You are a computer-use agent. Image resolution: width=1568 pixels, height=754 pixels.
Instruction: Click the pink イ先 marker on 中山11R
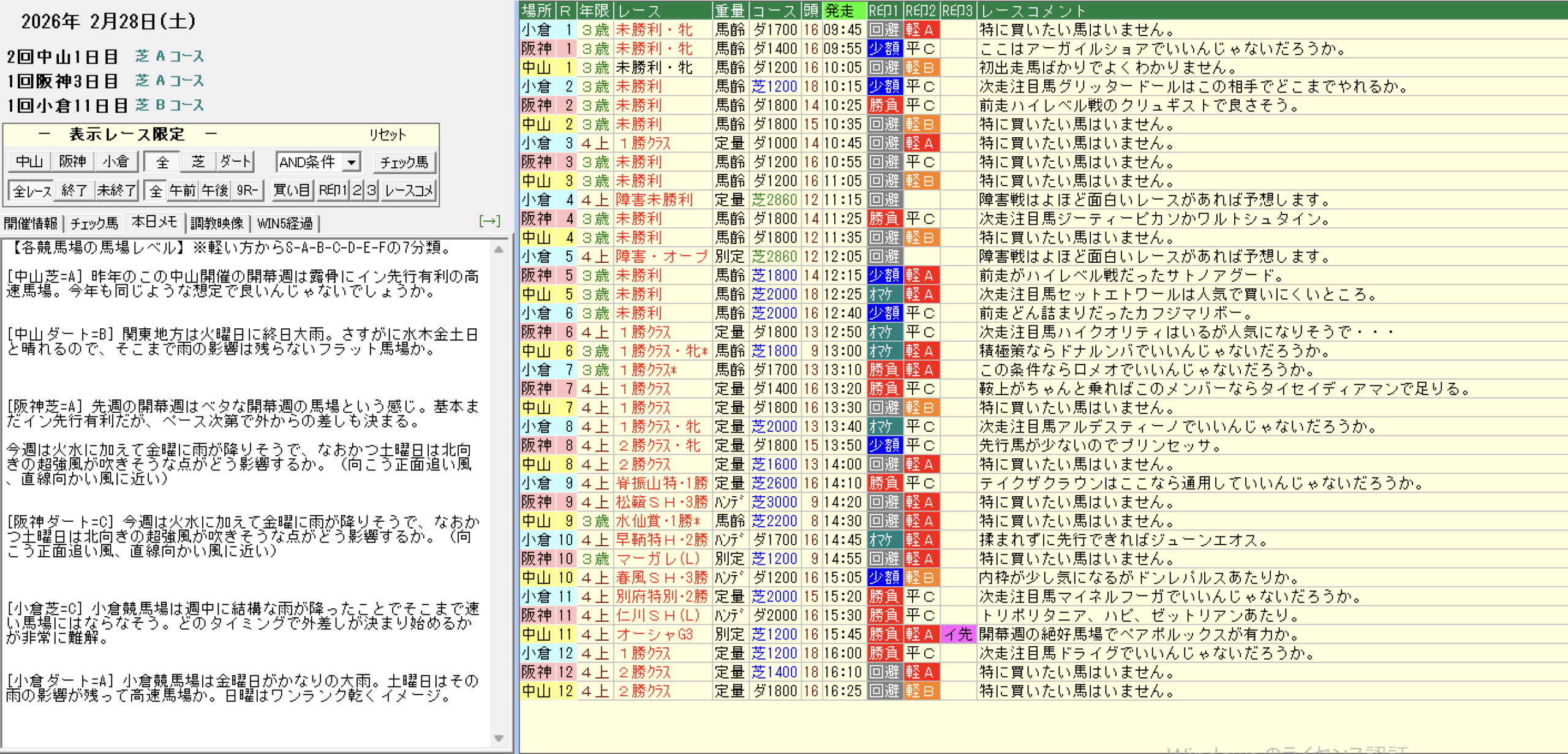tap(958, 634)
